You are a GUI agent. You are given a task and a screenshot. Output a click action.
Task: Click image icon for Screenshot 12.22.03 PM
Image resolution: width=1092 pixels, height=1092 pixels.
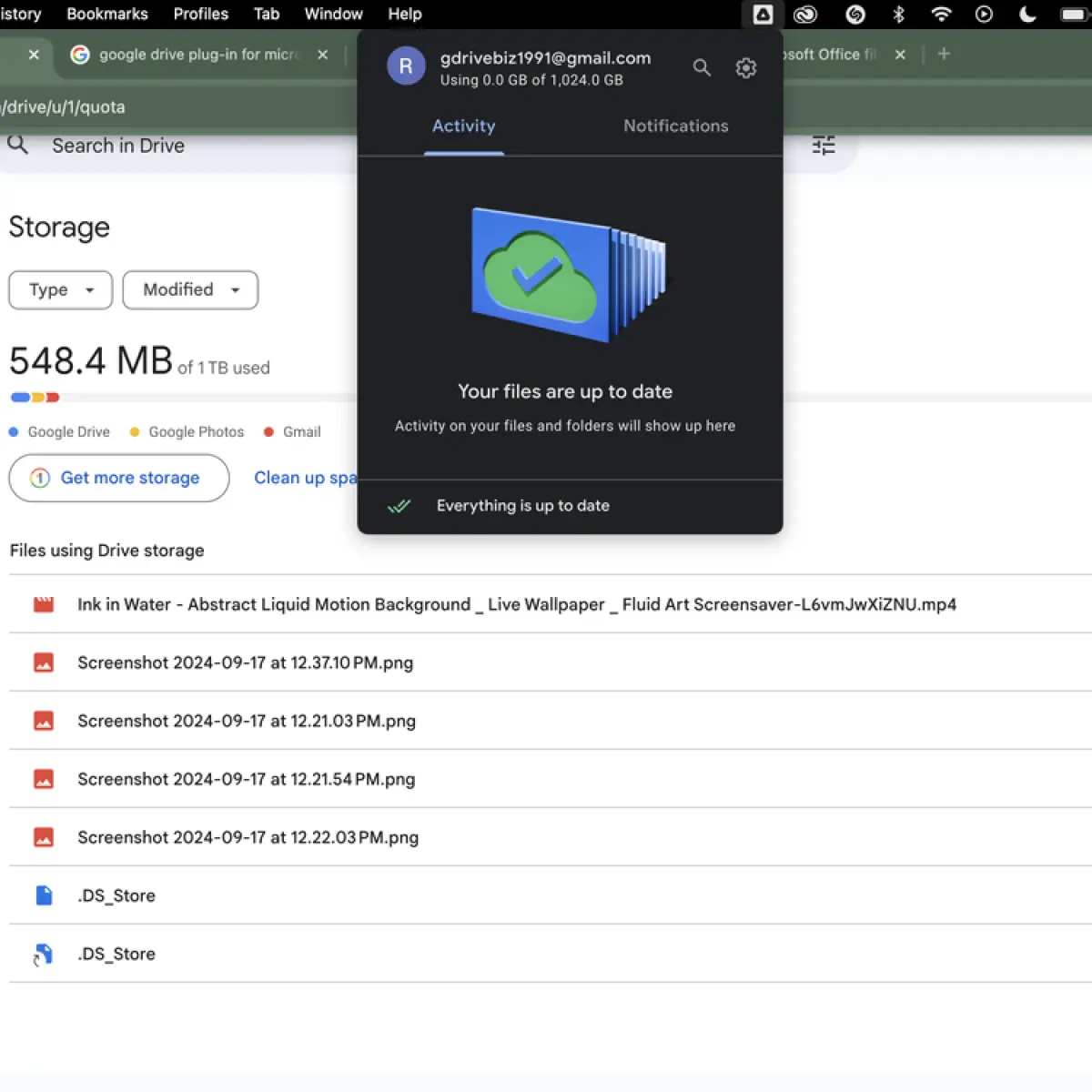click(44, 837)
